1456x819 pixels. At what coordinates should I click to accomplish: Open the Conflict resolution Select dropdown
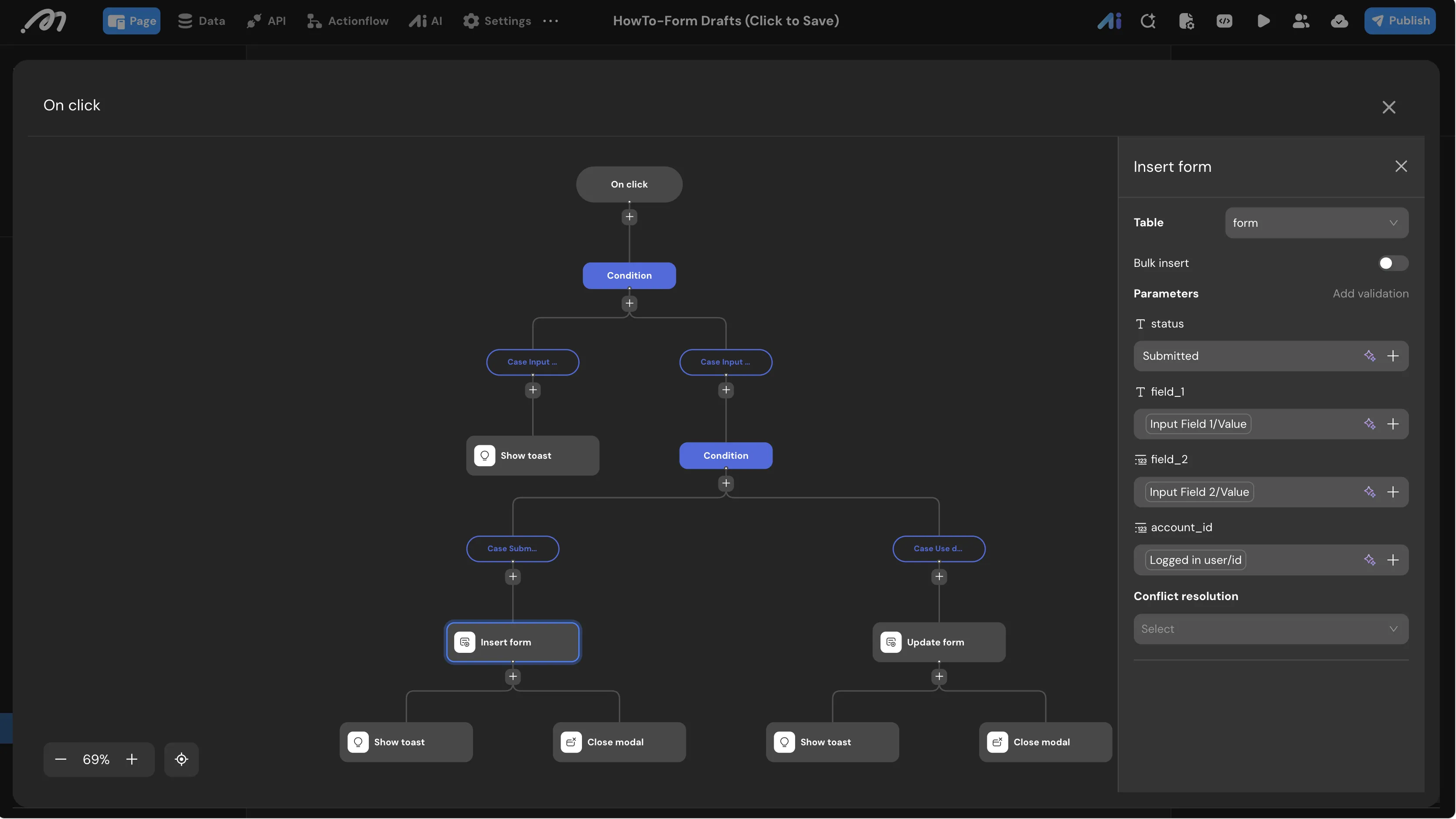[1271, 629]
